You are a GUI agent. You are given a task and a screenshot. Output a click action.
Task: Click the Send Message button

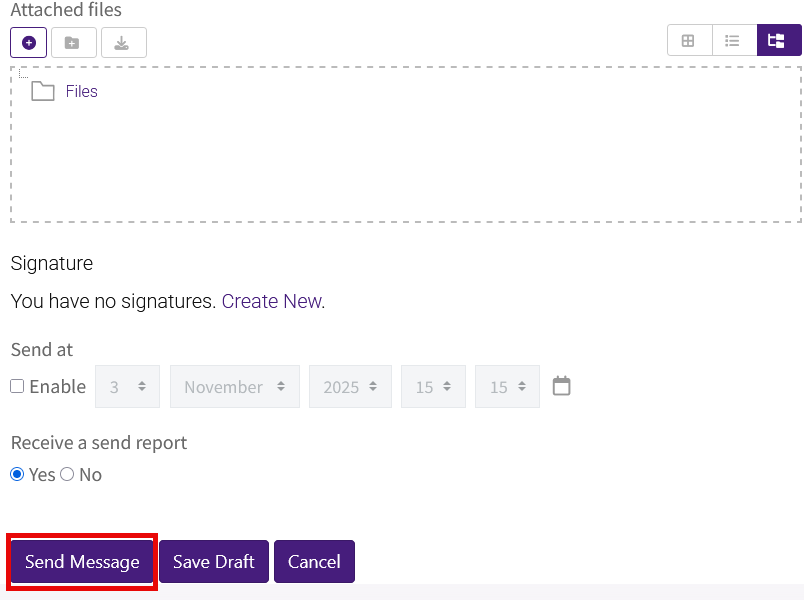(81, 561)
